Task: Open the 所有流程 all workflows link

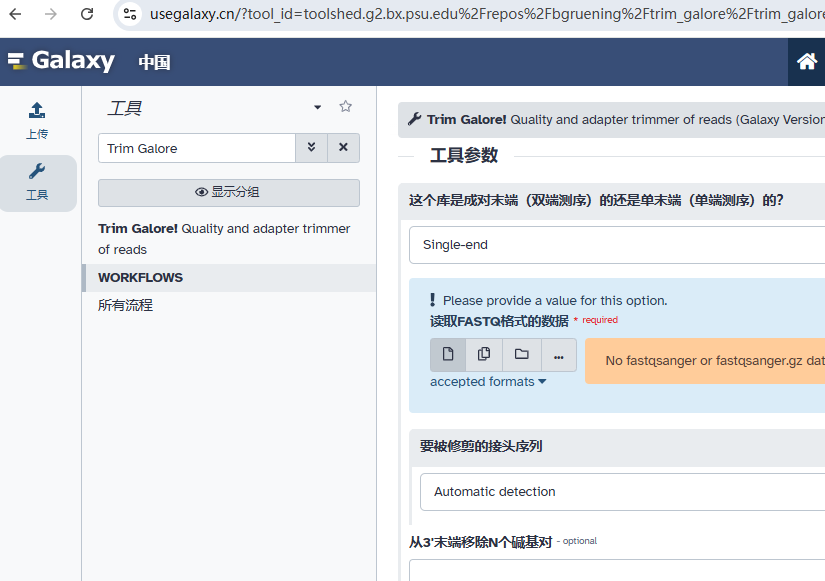Action: click(125, 305)
